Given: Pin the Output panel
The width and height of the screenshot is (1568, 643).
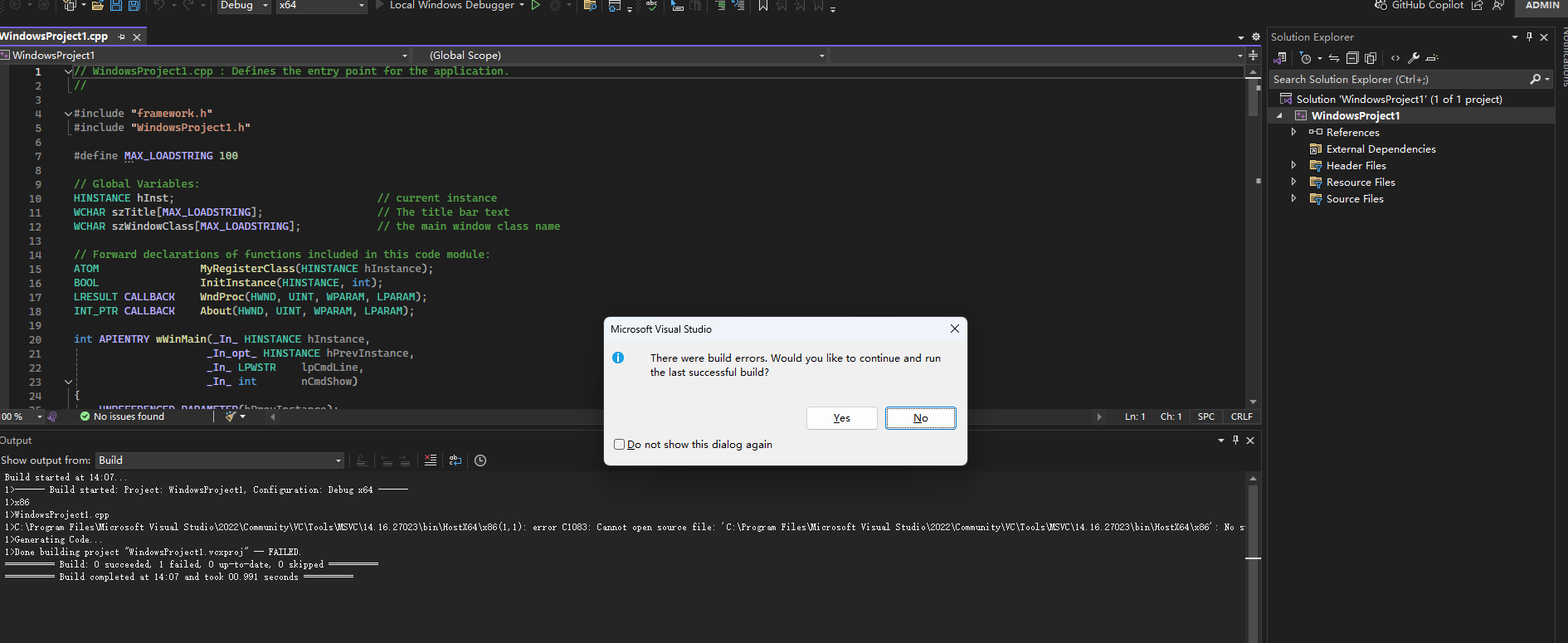Looking at the screenshot, I should [x=1235, y=441].
